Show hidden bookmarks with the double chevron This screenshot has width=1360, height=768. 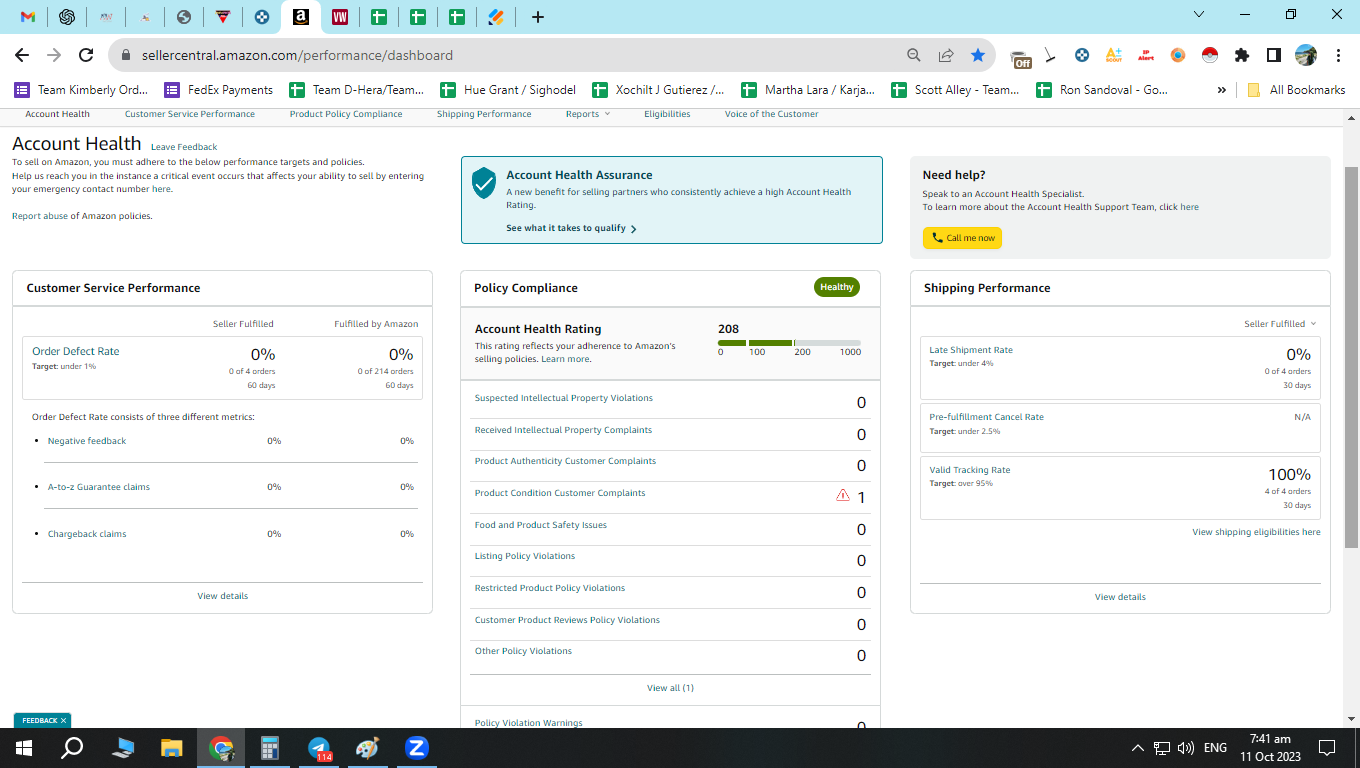click(1221, 90)
